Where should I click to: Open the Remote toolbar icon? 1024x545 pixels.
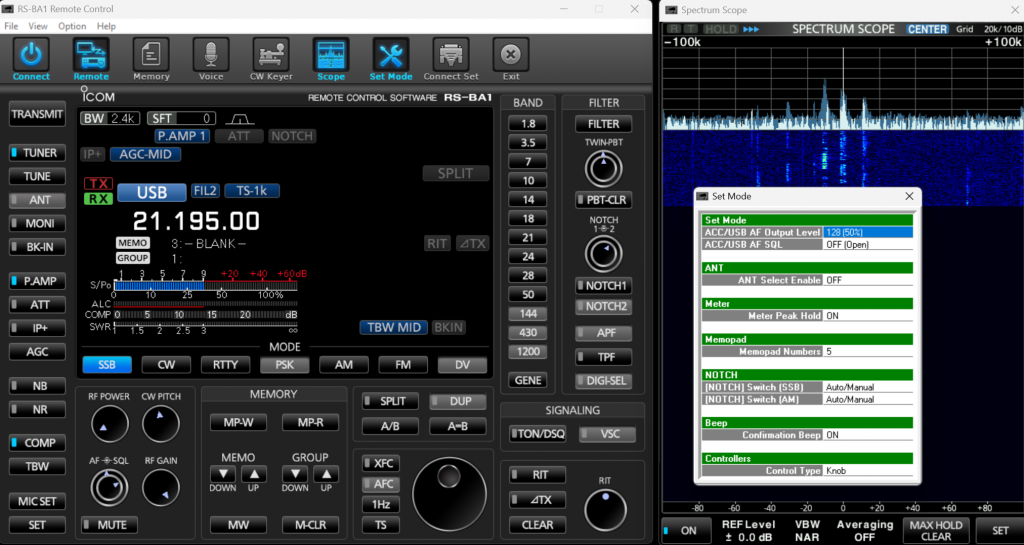(x=91, y=56)
